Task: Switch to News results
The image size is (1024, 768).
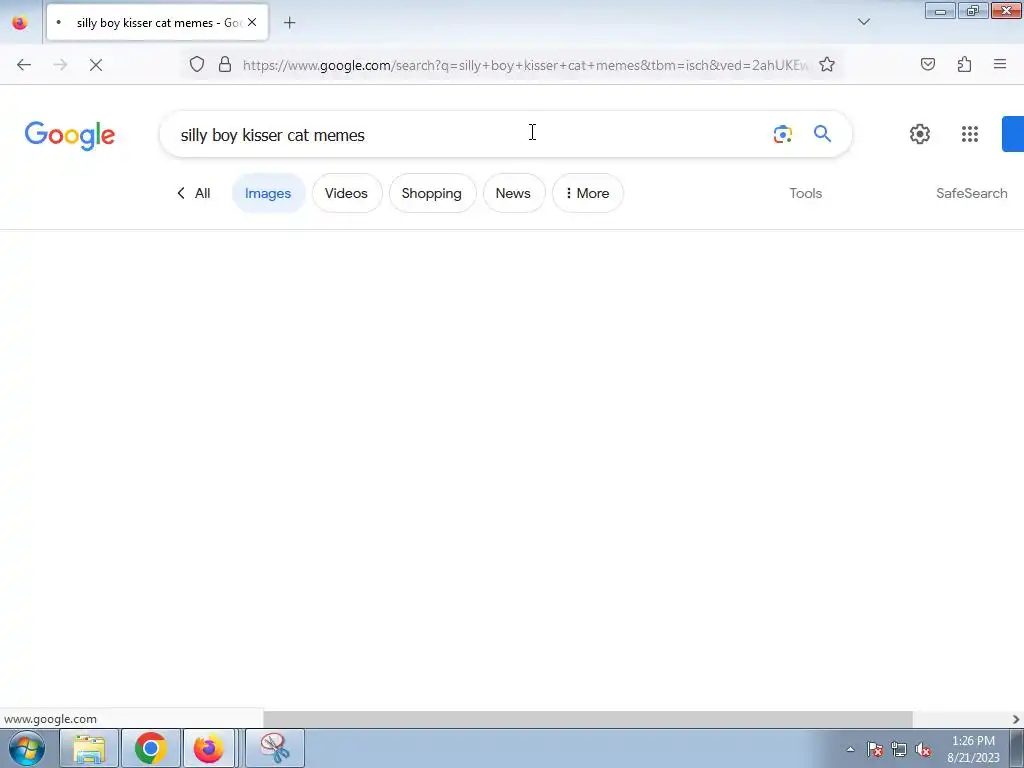Action: pos(514,193)
